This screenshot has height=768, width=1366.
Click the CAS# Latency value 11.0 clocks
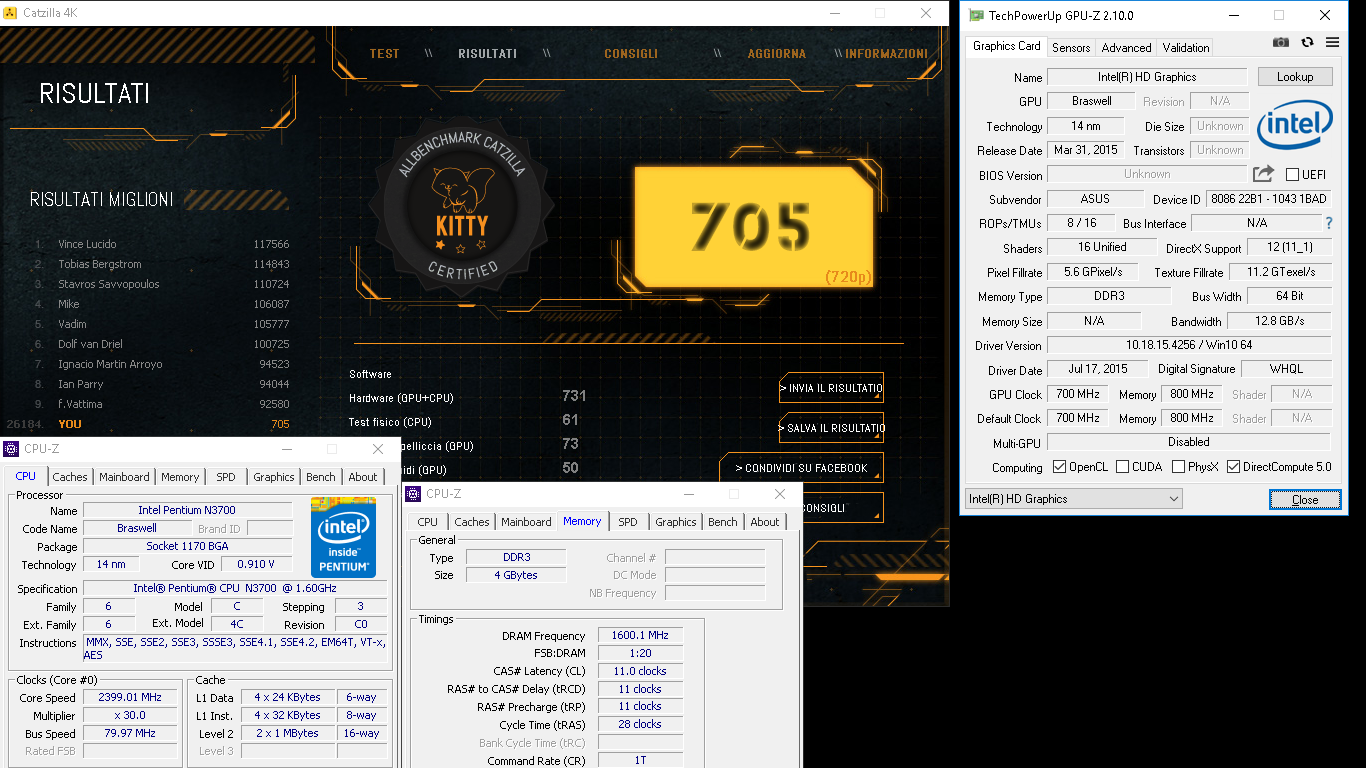(x=641, y=671)
